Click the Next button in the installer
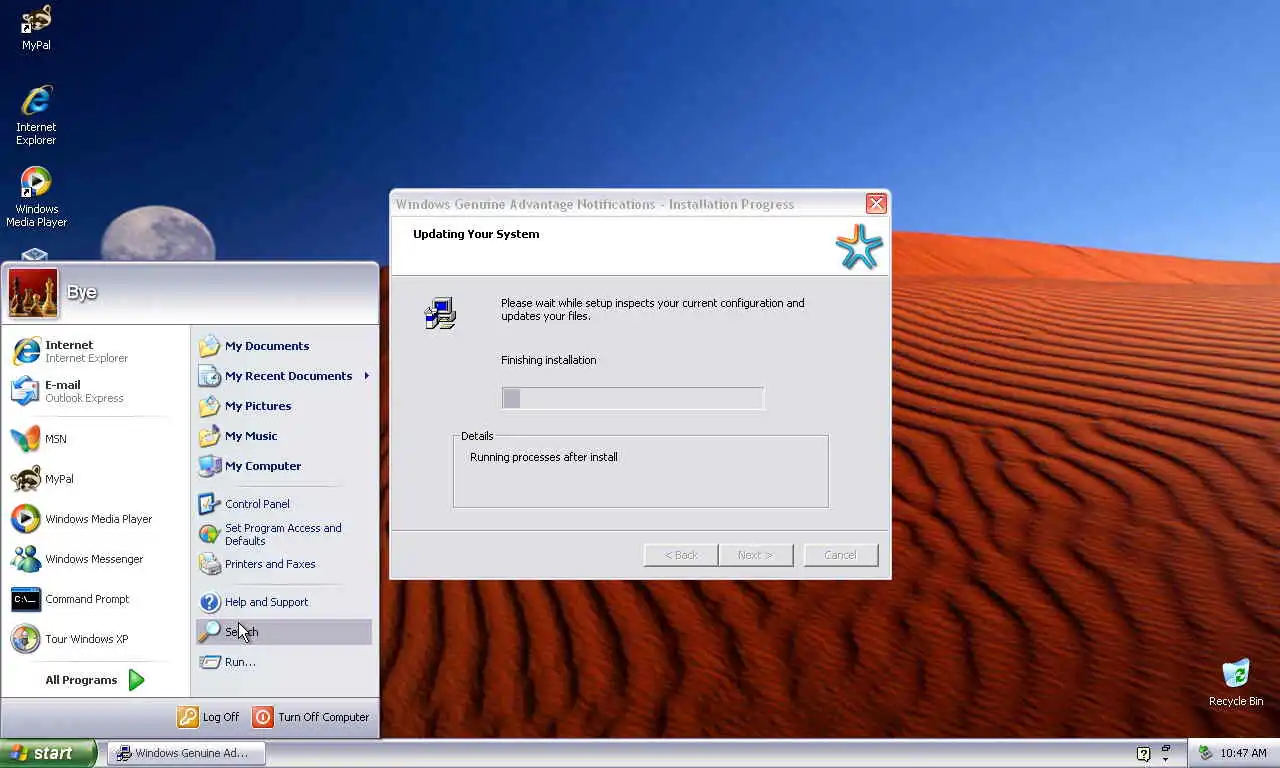 (756, 555)
